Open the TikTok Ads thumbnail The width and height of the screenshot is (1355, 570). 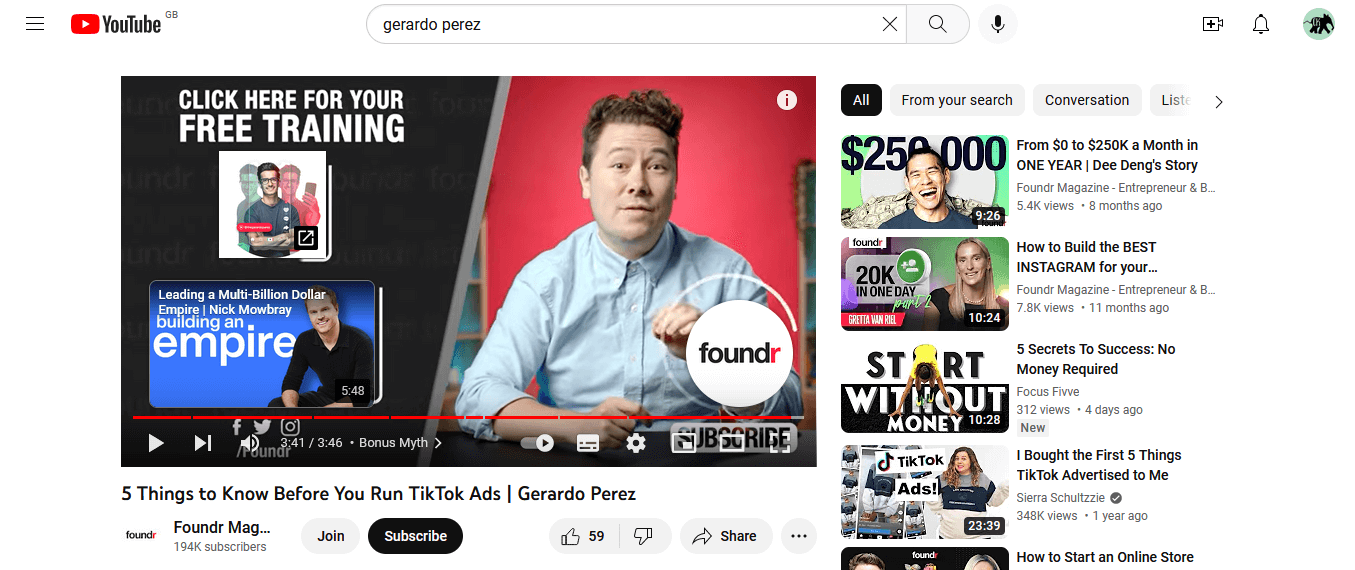(x=925, y=492)
